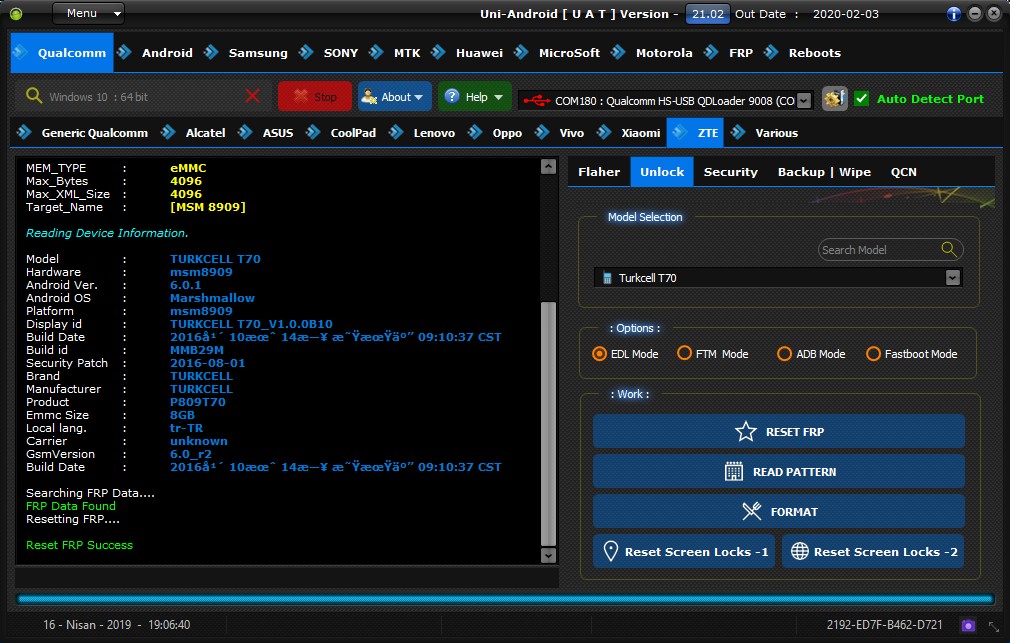Click the Search Model input field

(891, 249)
